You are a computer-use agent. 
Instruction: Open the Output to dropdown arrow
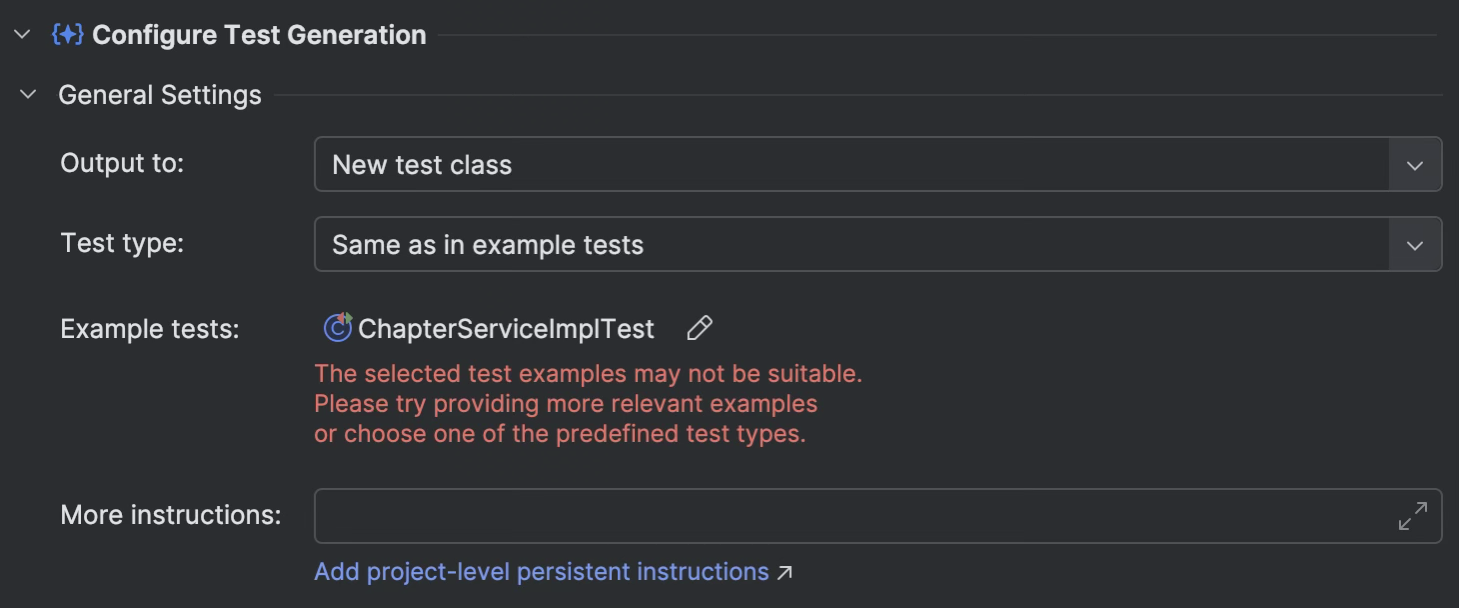(x=1414, y=165)
